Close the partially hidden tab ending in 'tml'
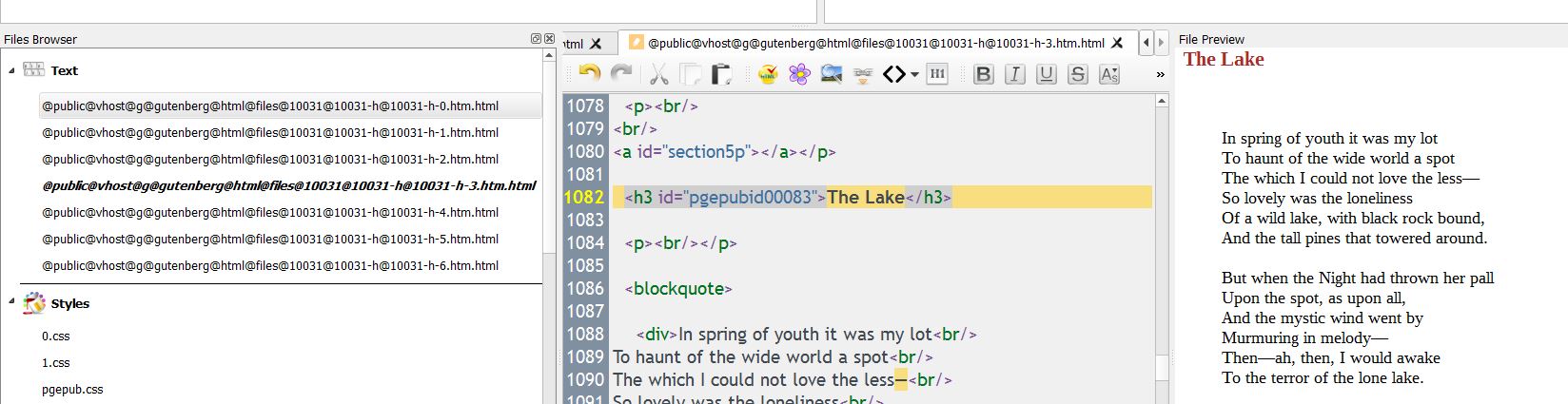The width and height of the screenshot is (1568, 404). pyautogui.click(x=596, y=43)
